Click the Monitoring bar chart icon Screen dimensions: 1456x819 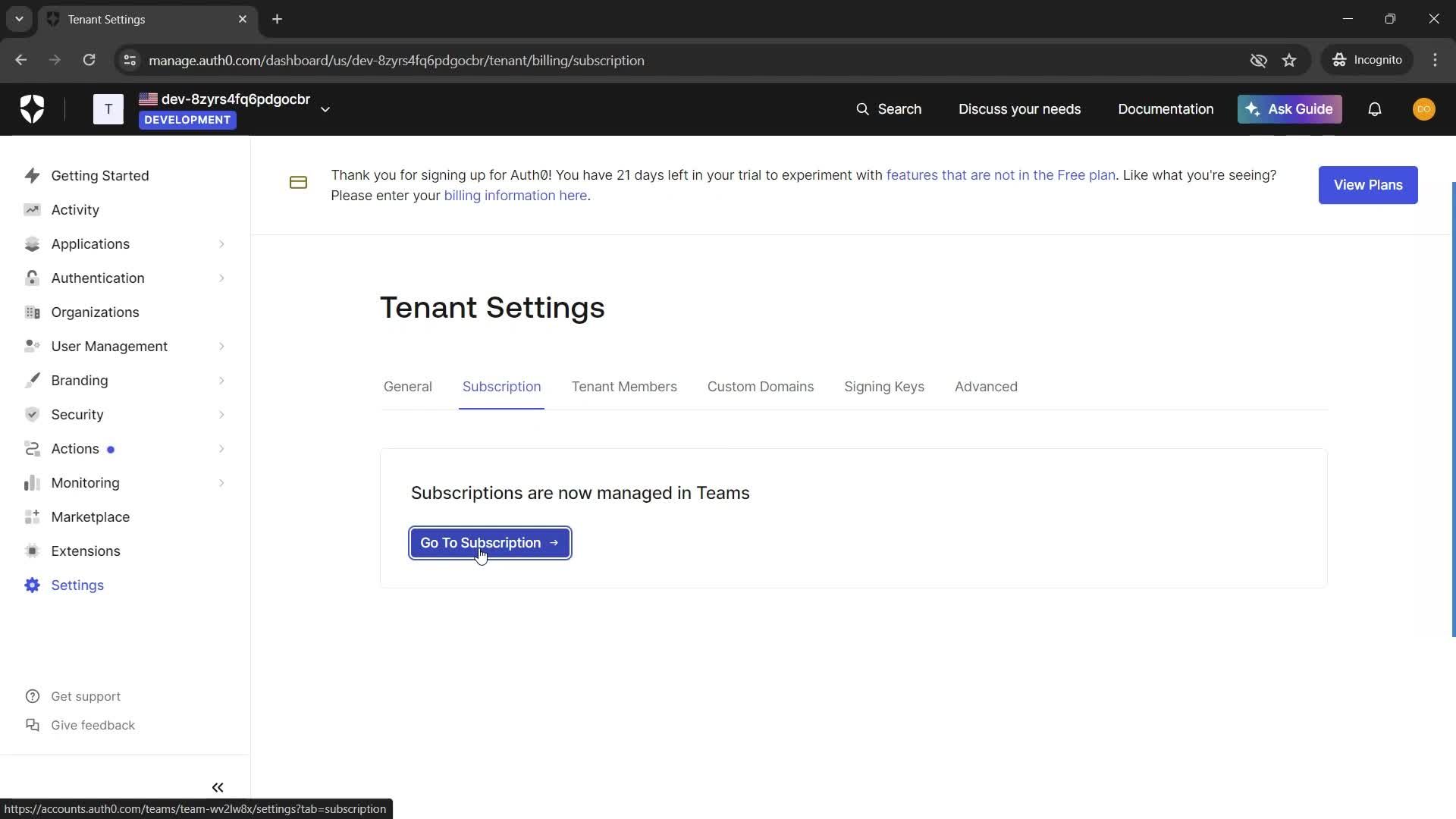point(32,482)
